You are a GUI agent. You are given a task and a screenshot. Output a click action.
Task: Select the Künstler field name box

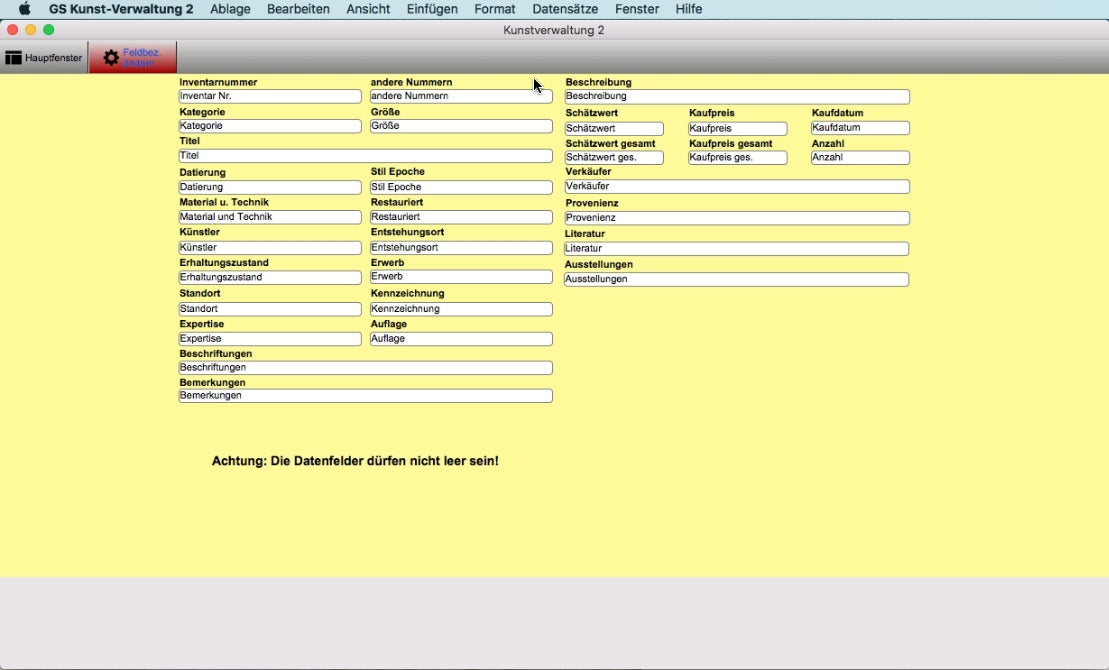[269, 248]
